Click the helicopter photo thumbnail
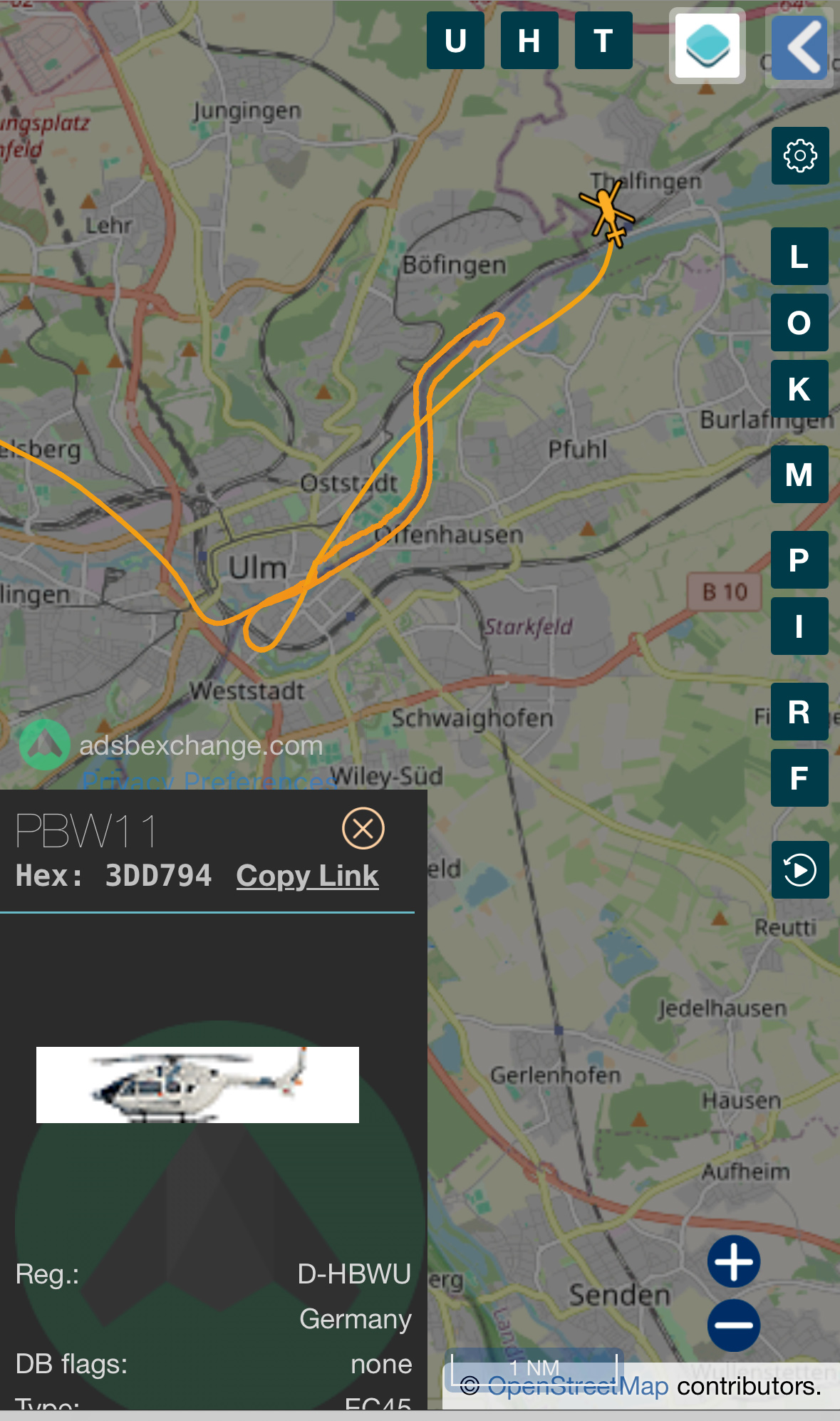The height and width of the screenshot is (1421, 840). coord(197,1085)
